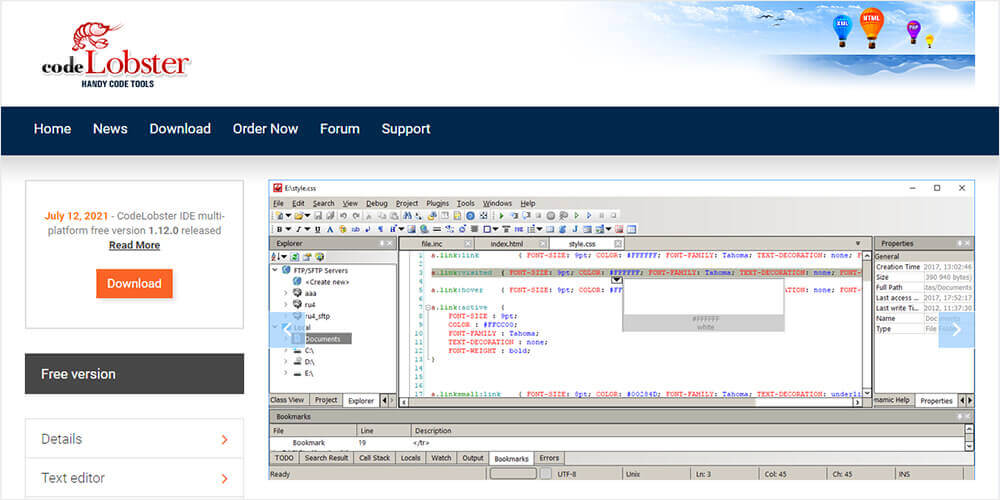This screenshot has height=500, width=1000.
Task: Switch to the index.html editor tab
Action: (507, 244)
